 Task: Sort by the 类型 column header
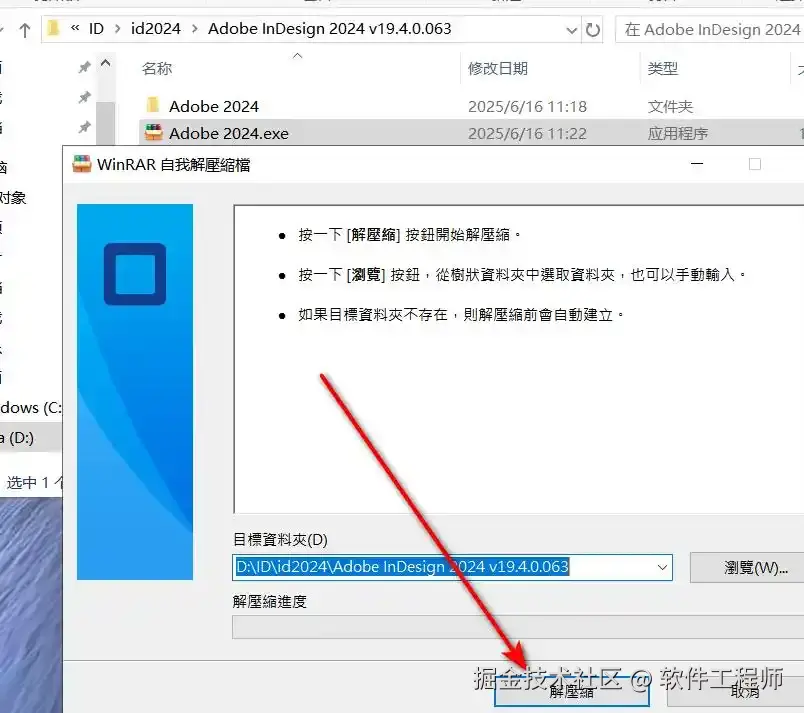[662, 68]
